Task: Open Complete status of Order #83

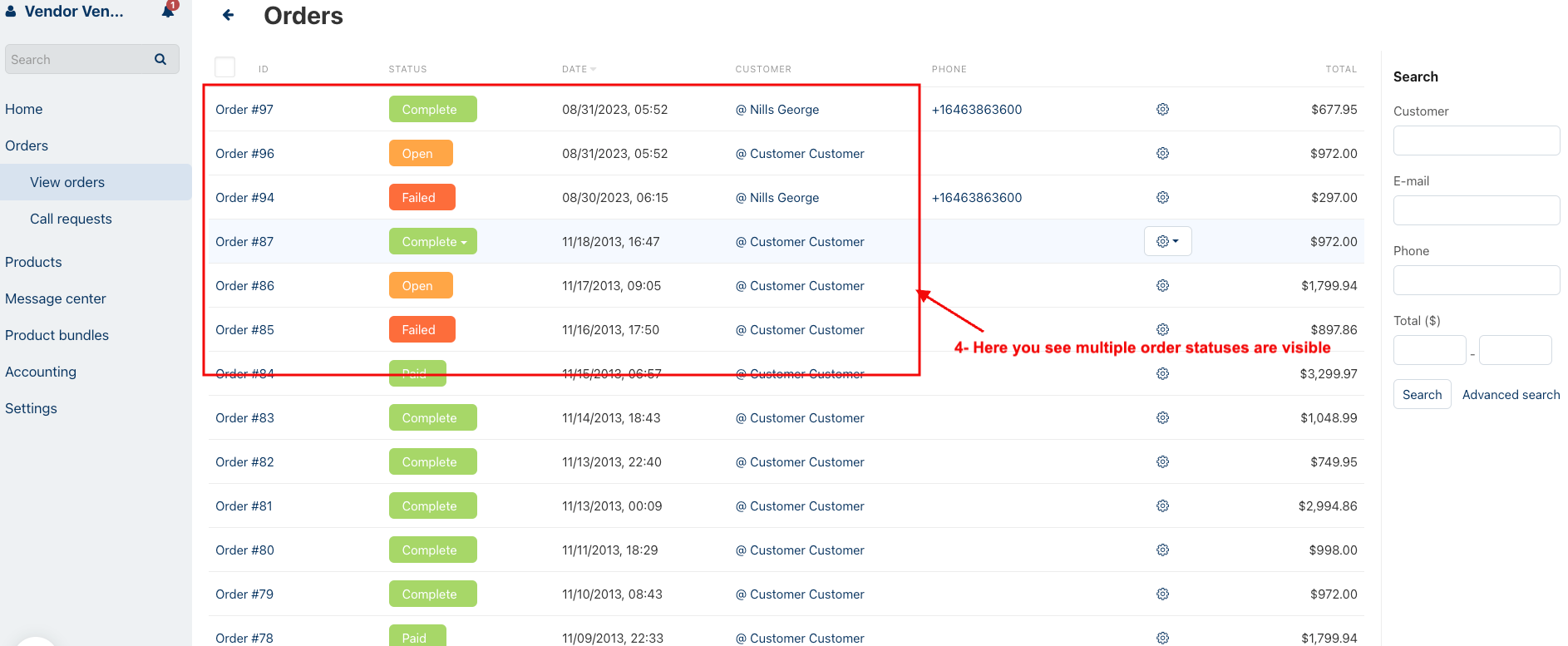Action: (433, 417)
